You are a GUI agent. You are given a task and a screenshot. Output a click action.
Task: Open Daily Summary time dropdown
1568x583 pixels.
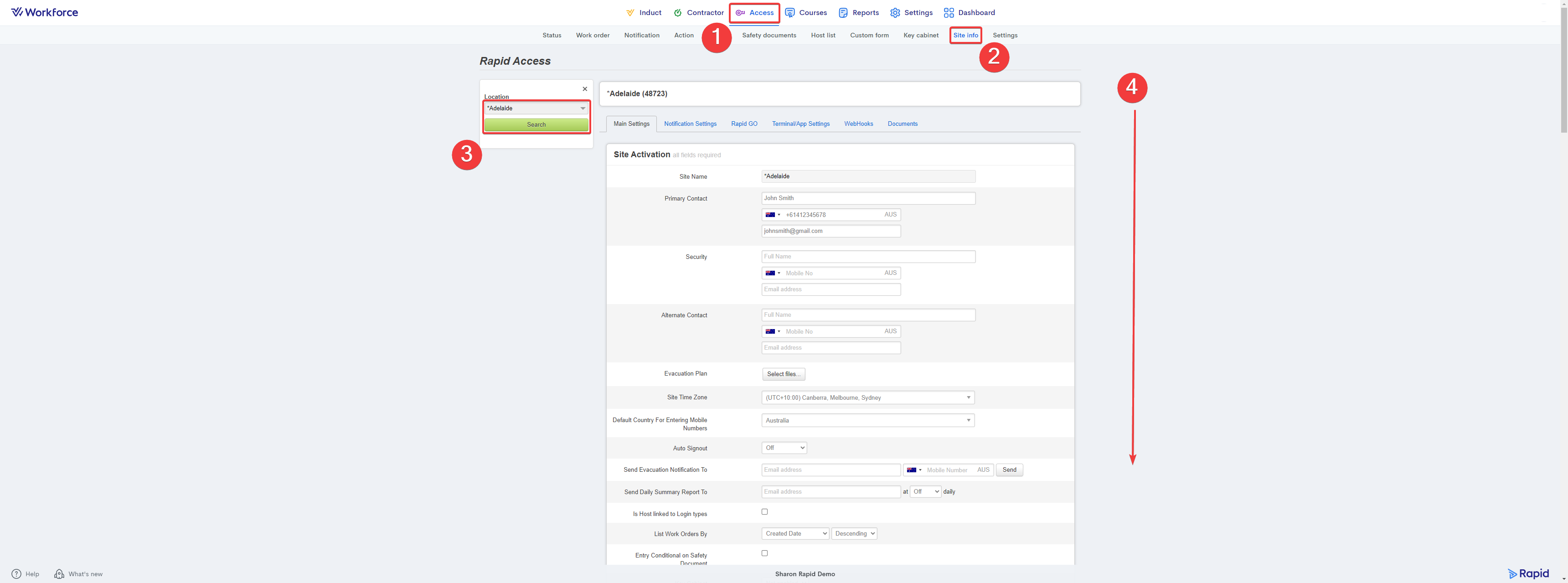pyautogui.click(x=925, y=492)
